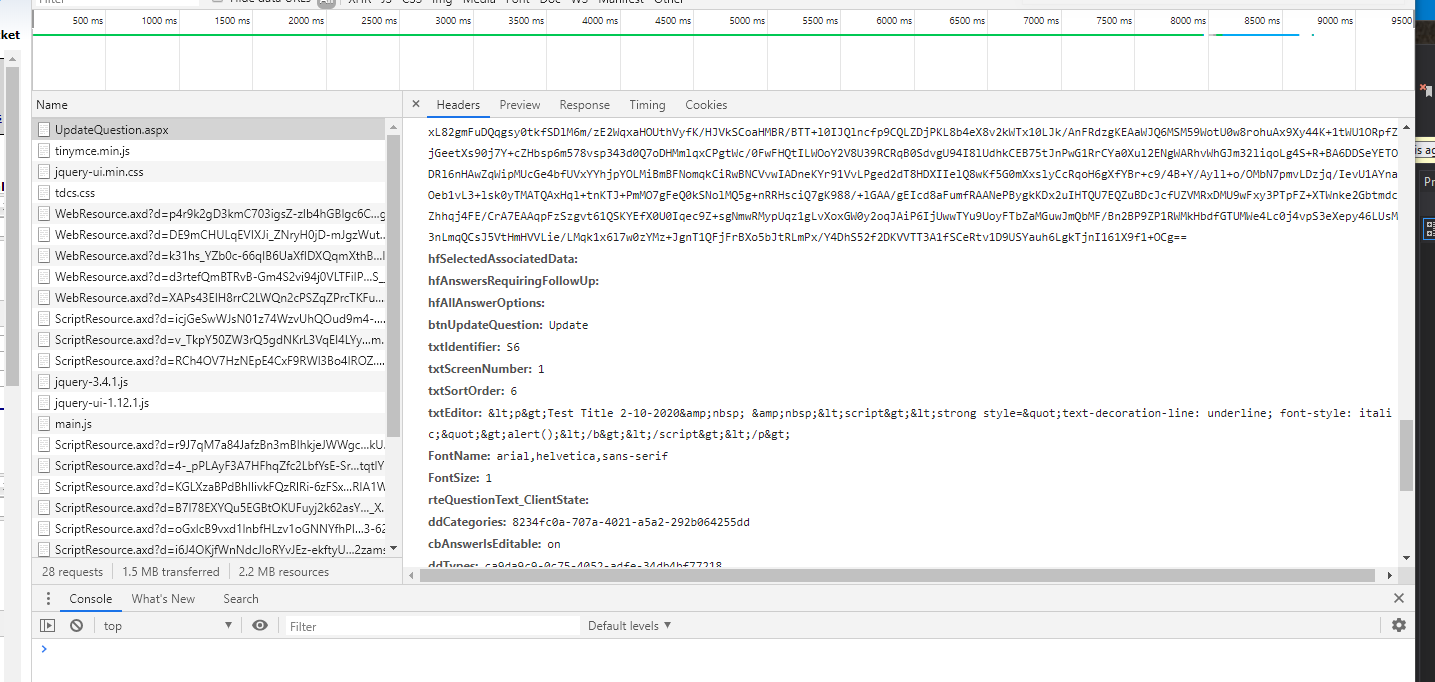Open the Cookies tab for the request
This screenshot has height=682, width=1435.
tap(706, 104)
